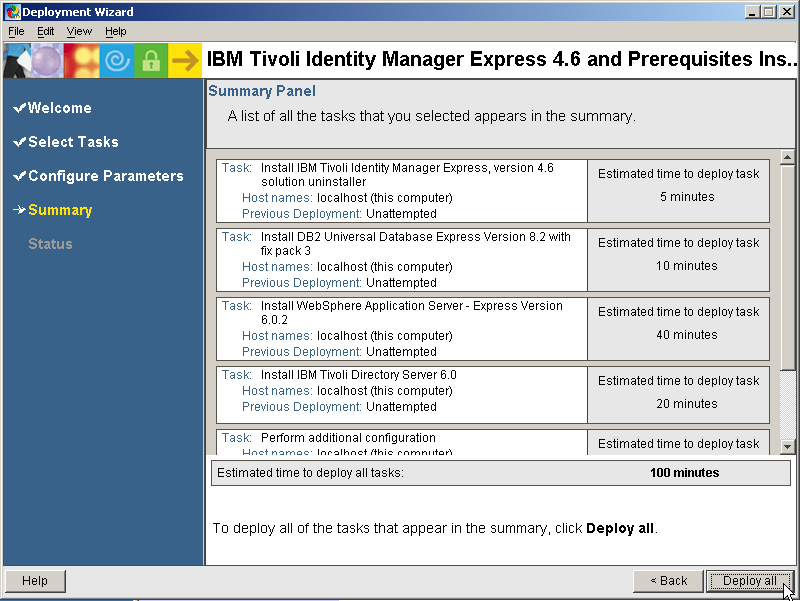Image resolution: width=800 pixels, height=601 pixels.
Task: Go to the Welcome step
Action: 60,108
